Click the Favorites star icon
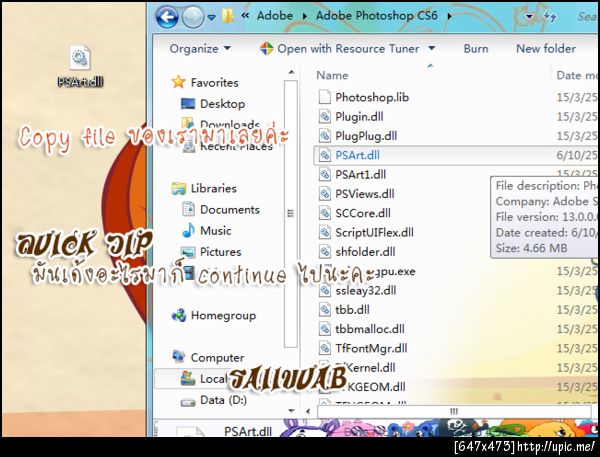 coord(178,82)
